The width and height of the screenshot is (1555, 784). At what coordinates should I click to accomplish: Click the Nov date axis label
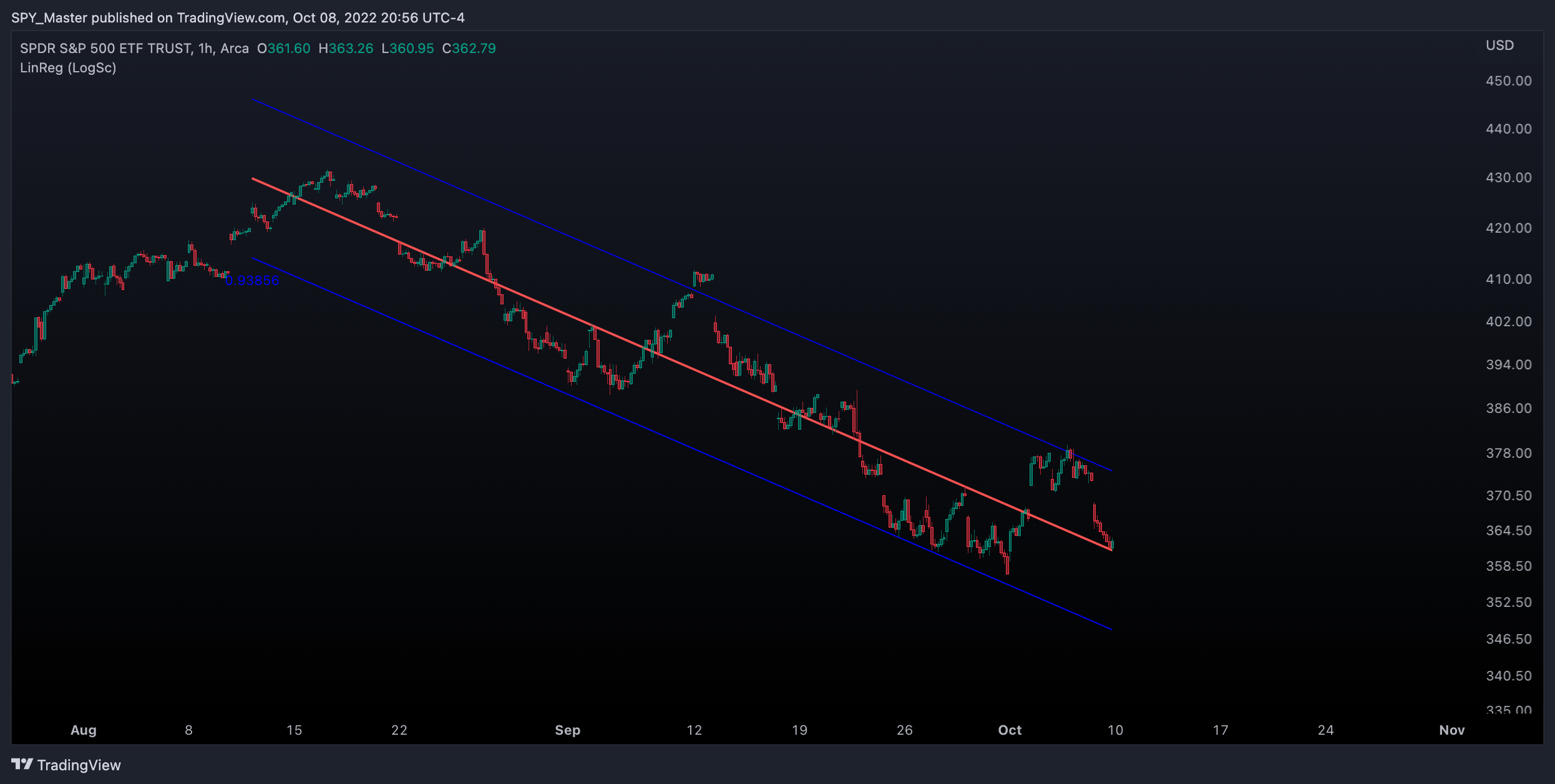pyautogui.click(x=1452, y=730)
